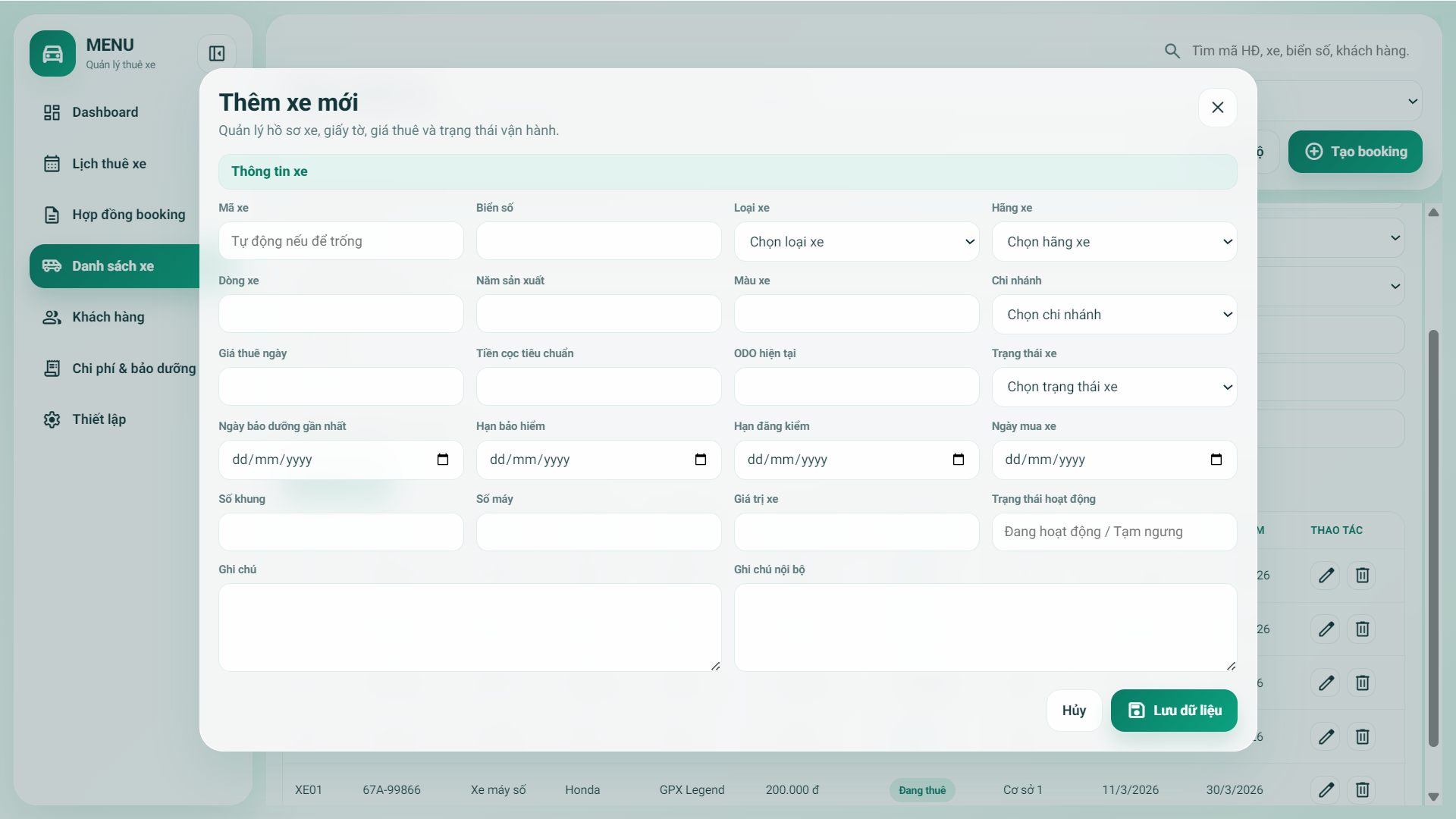
Task: Open Chi phí & bảo dưỡng from the sidebar
Action: (x=52, y=368)
